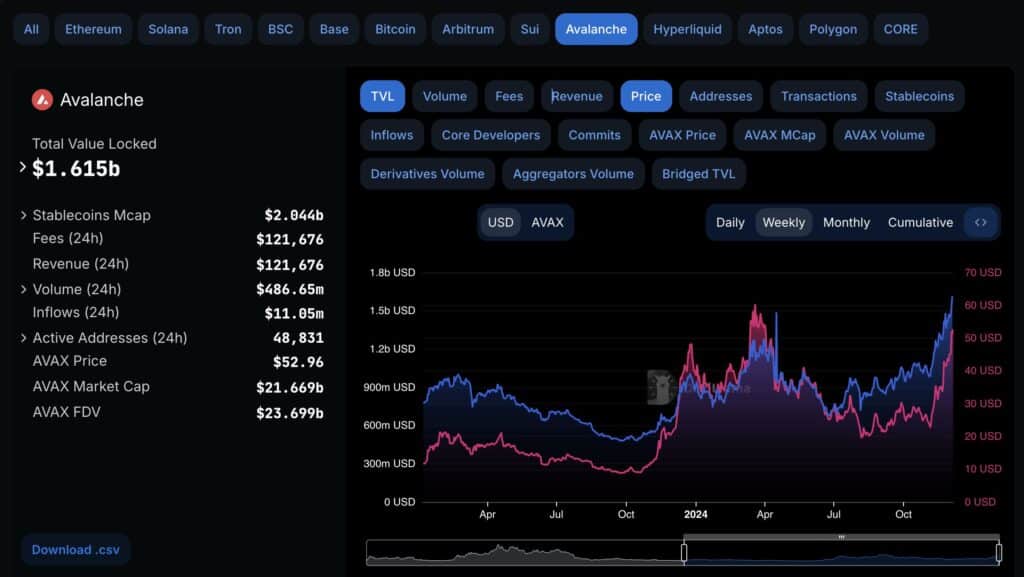Click the AVAX FDV value $23.699b
The height and width of the screenshot is (577, 1024).
[x=290, y=413]
